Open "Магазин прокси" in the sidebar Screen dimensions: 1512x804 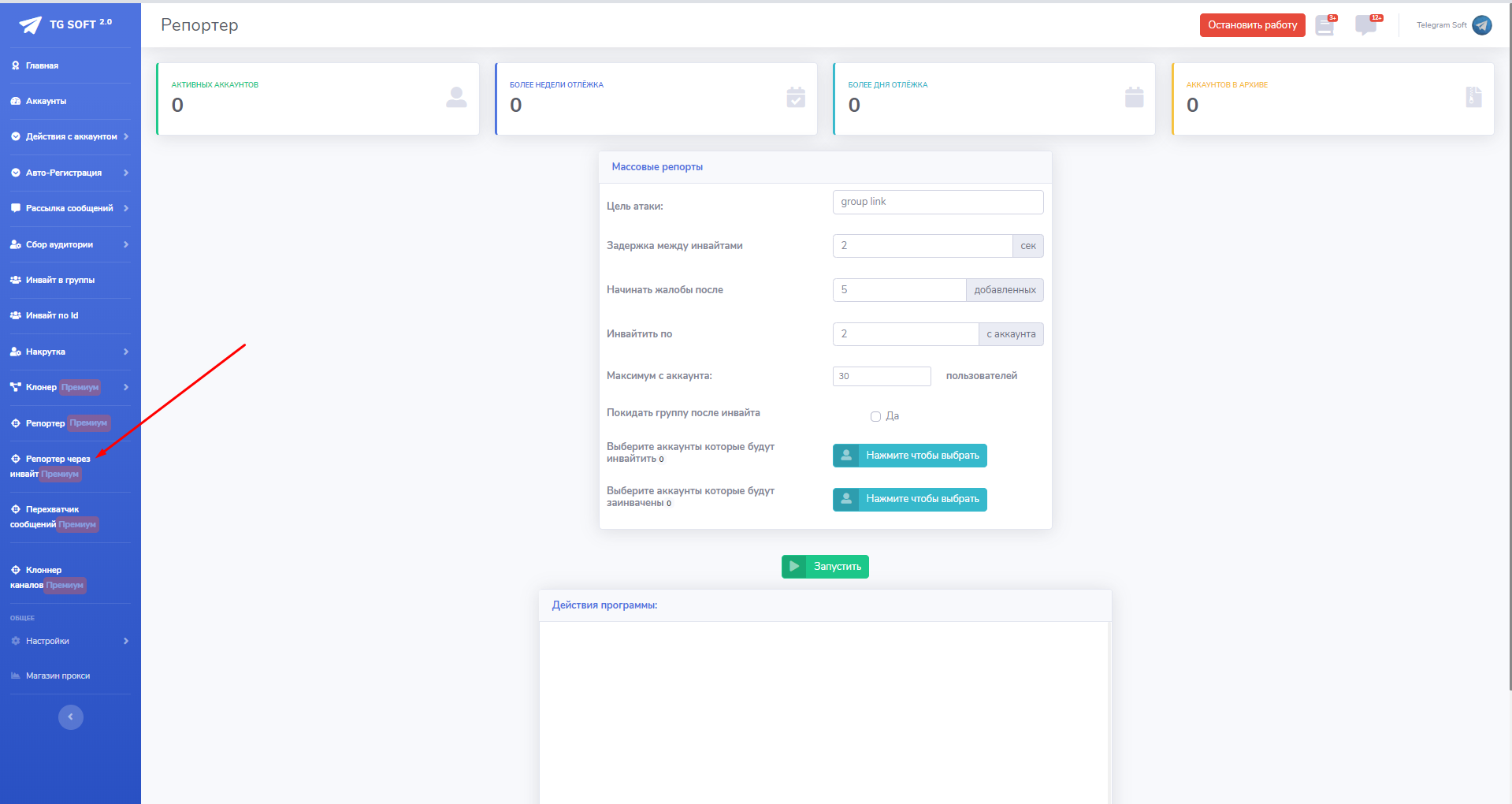pos(58,676)
